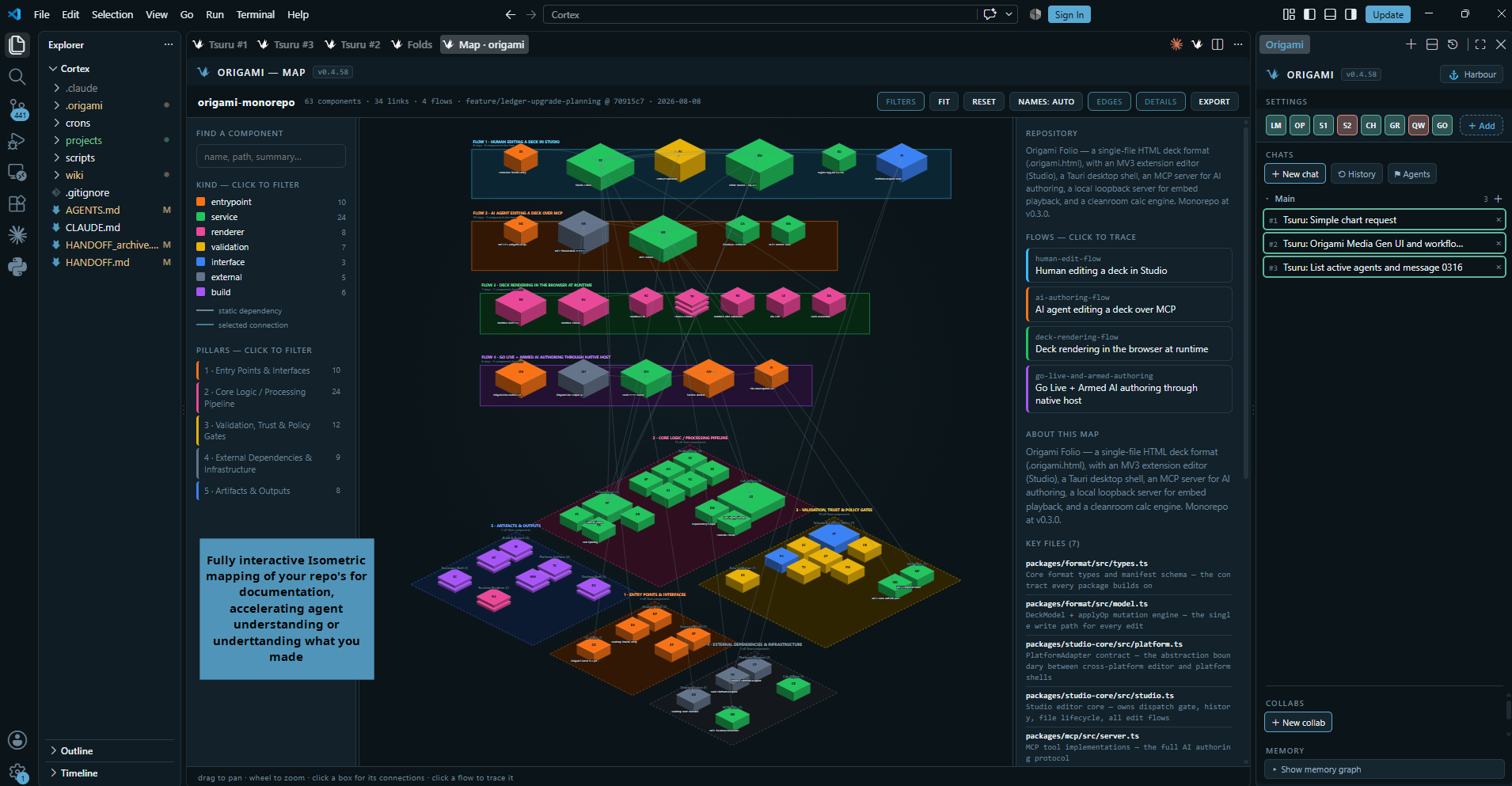The image size is (1512, 786).
Task: Expand the .origami folder
Action: (57, 105)
